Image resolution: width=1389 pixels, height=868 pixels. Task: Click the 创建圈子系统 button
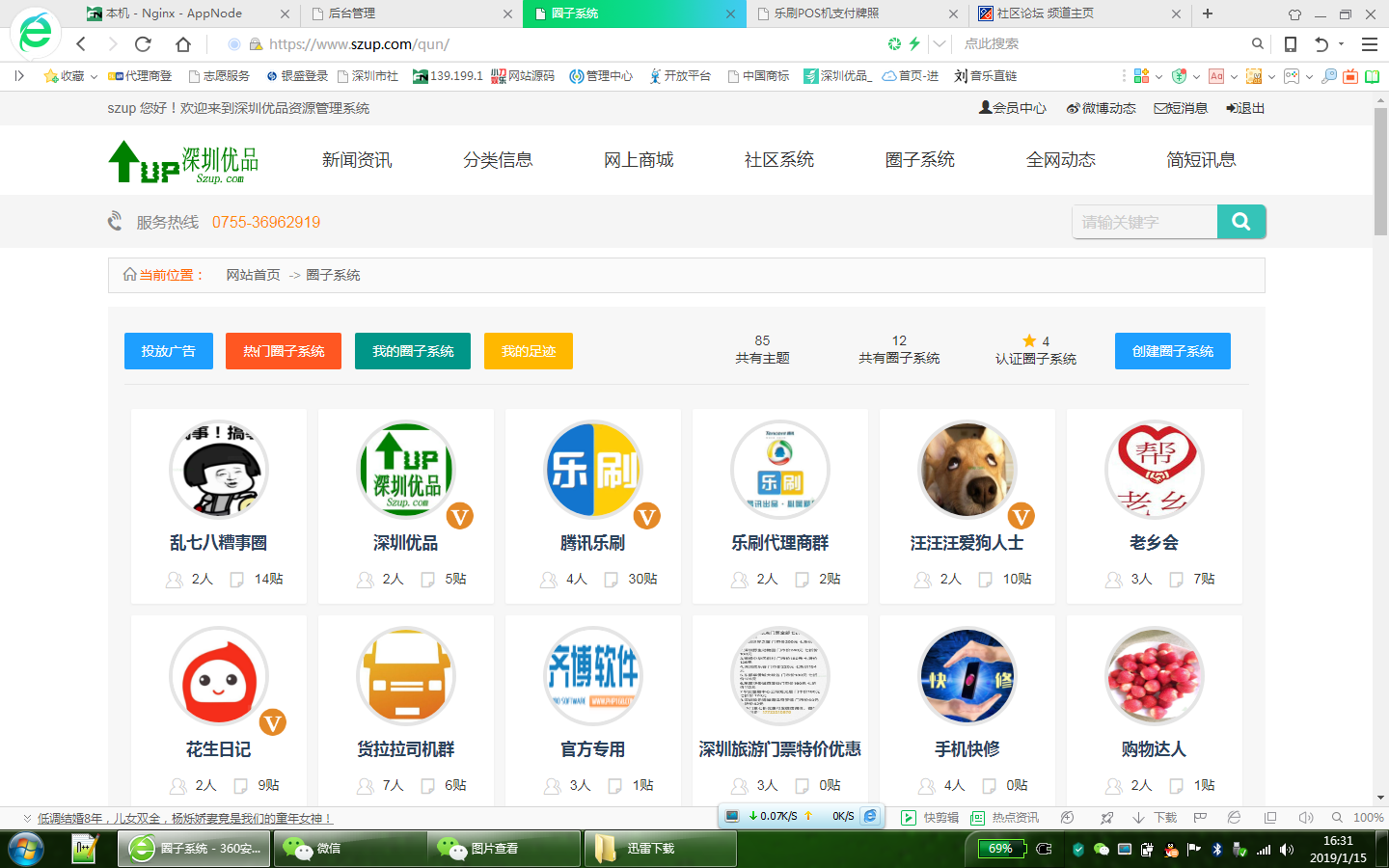click(x=1172, y=351)
